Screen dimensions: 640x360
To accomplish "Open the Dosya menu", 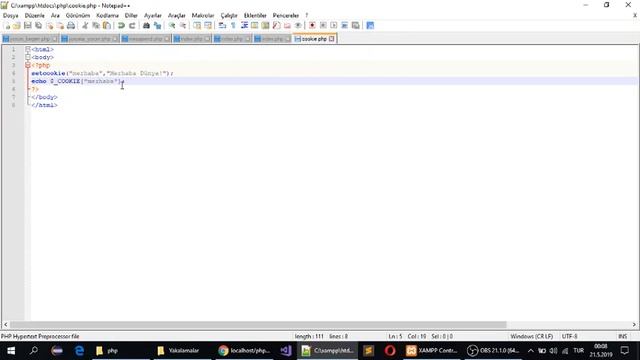I will tap(11, 16).
